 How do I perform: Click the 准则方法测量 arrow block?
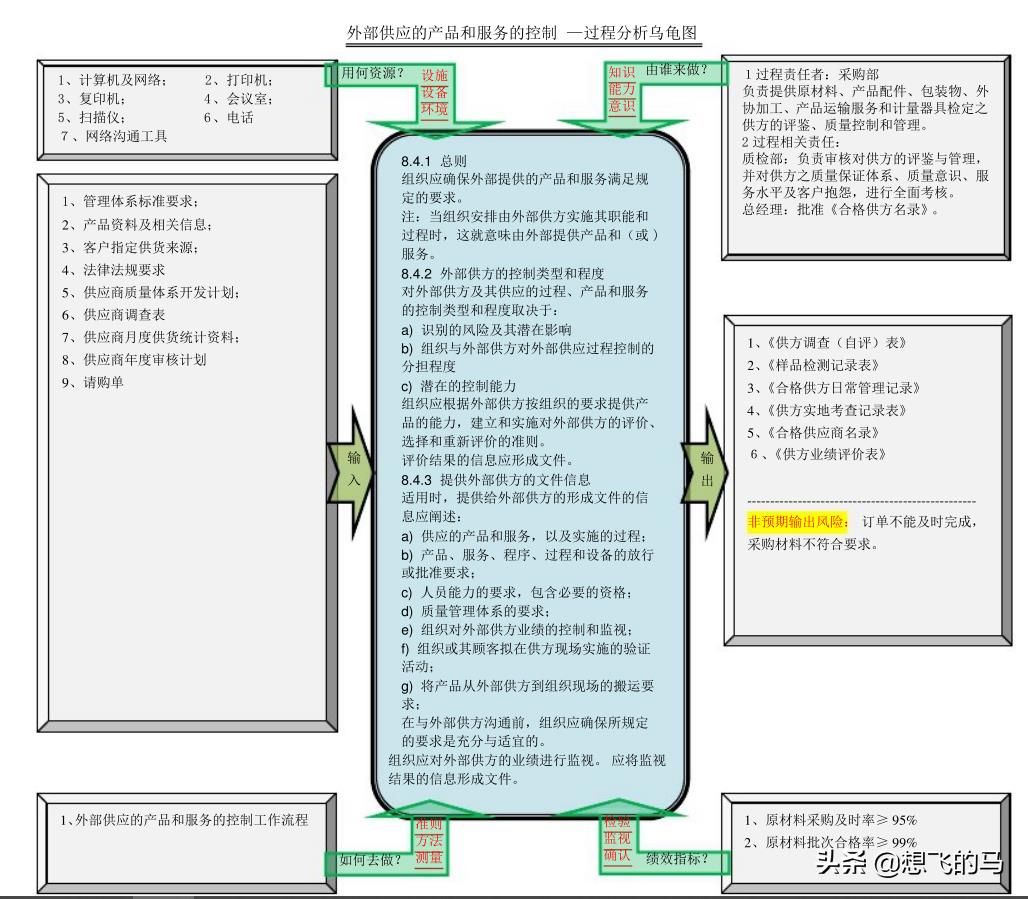[x=429, y=841]
